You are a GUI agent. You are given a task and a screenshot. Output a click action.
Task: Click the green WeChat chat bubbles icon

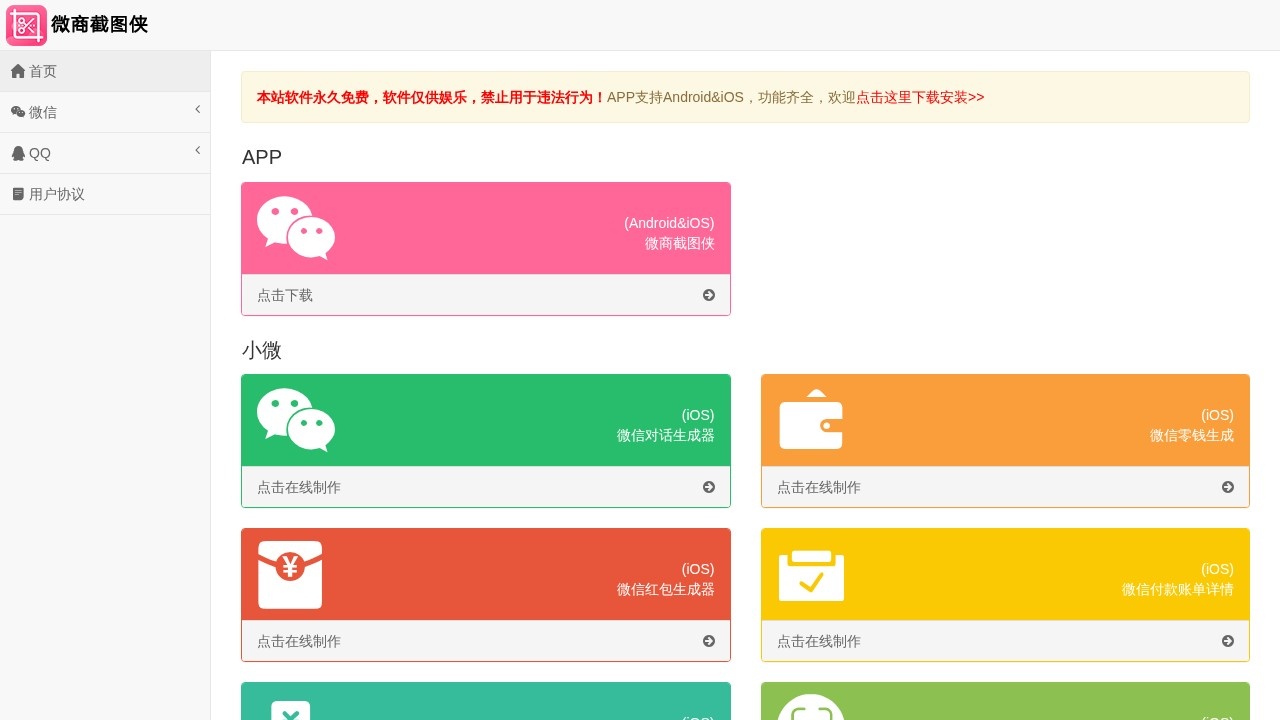tap(296, 420)
